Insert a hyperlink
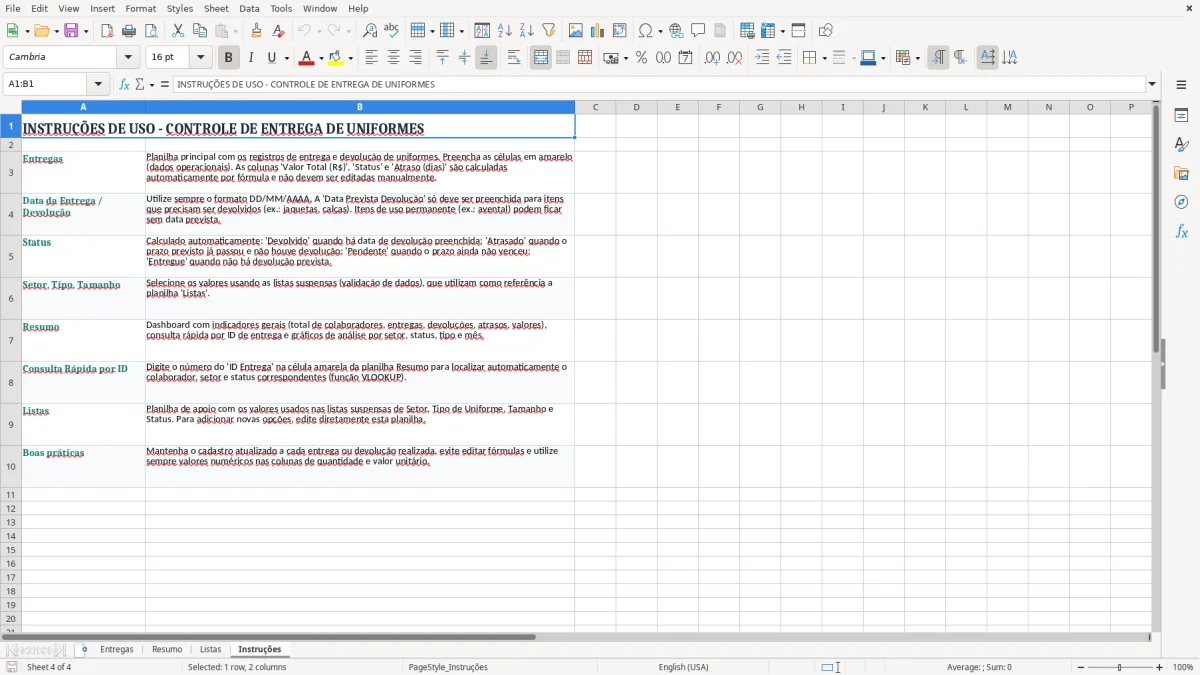Screen dimensions: 1200x675 click(x=676, y=31)
